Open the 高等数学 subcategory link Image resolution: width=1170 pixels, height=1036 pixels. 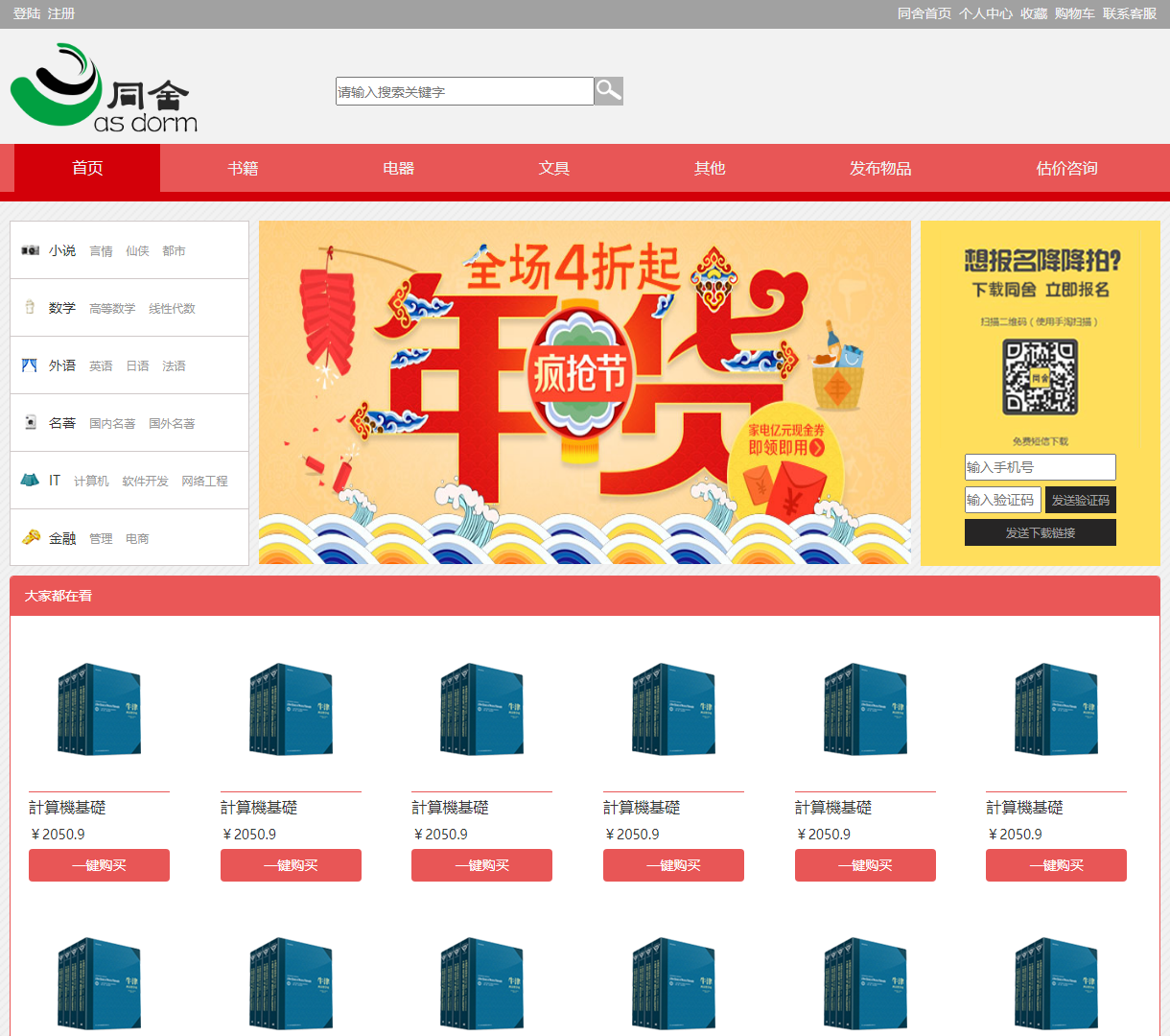coord(110,308)
